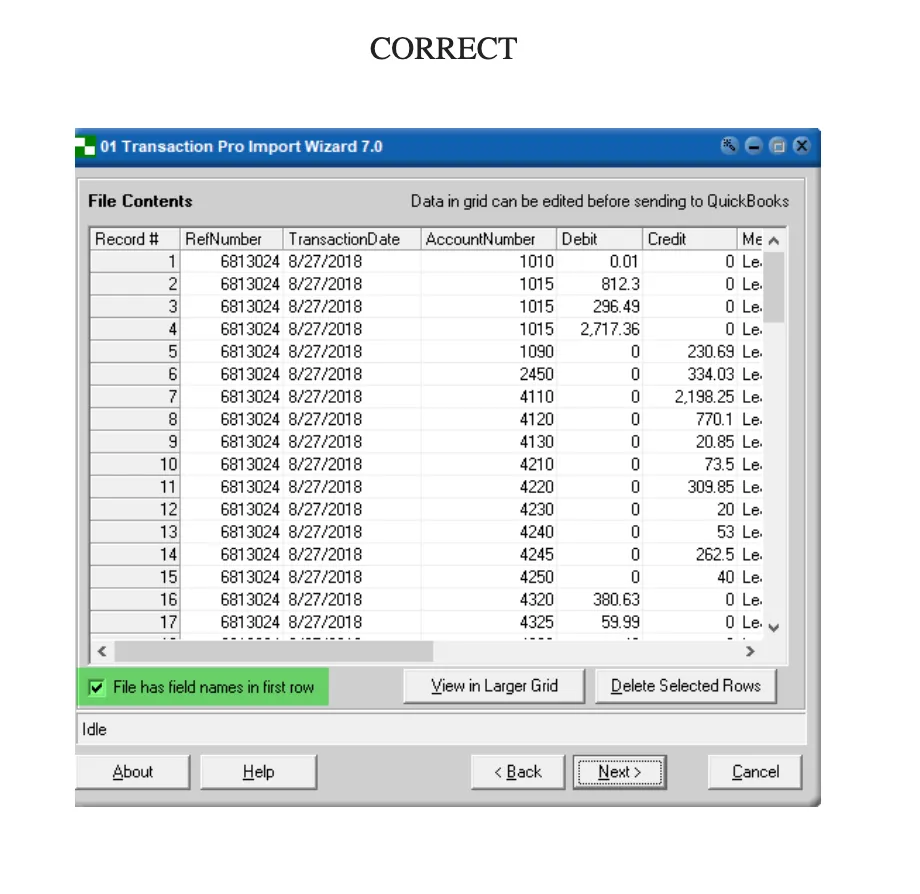The width and height of the screenshot is (920, 894).
Task: Minimize the Import Wizard window
Action: pyautogui.click(x=754, y=145)
